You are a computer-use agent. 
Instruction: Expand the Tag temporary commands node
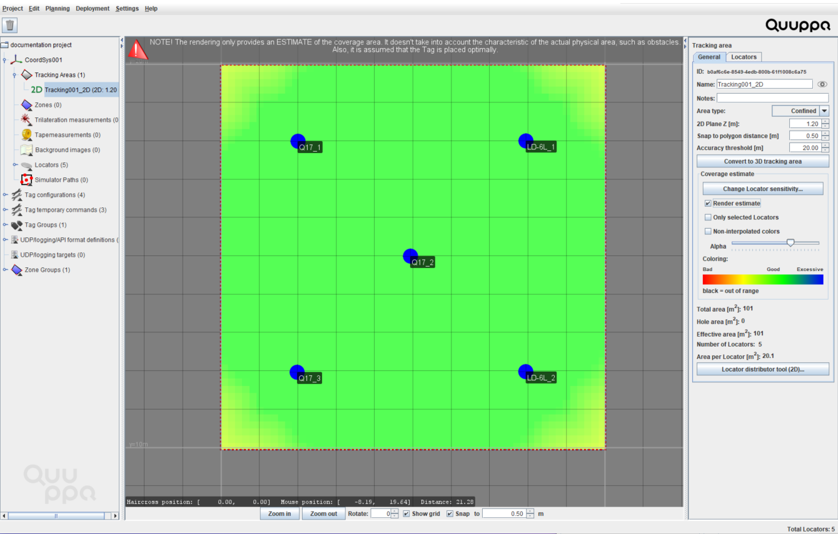[x=5, y=210]
